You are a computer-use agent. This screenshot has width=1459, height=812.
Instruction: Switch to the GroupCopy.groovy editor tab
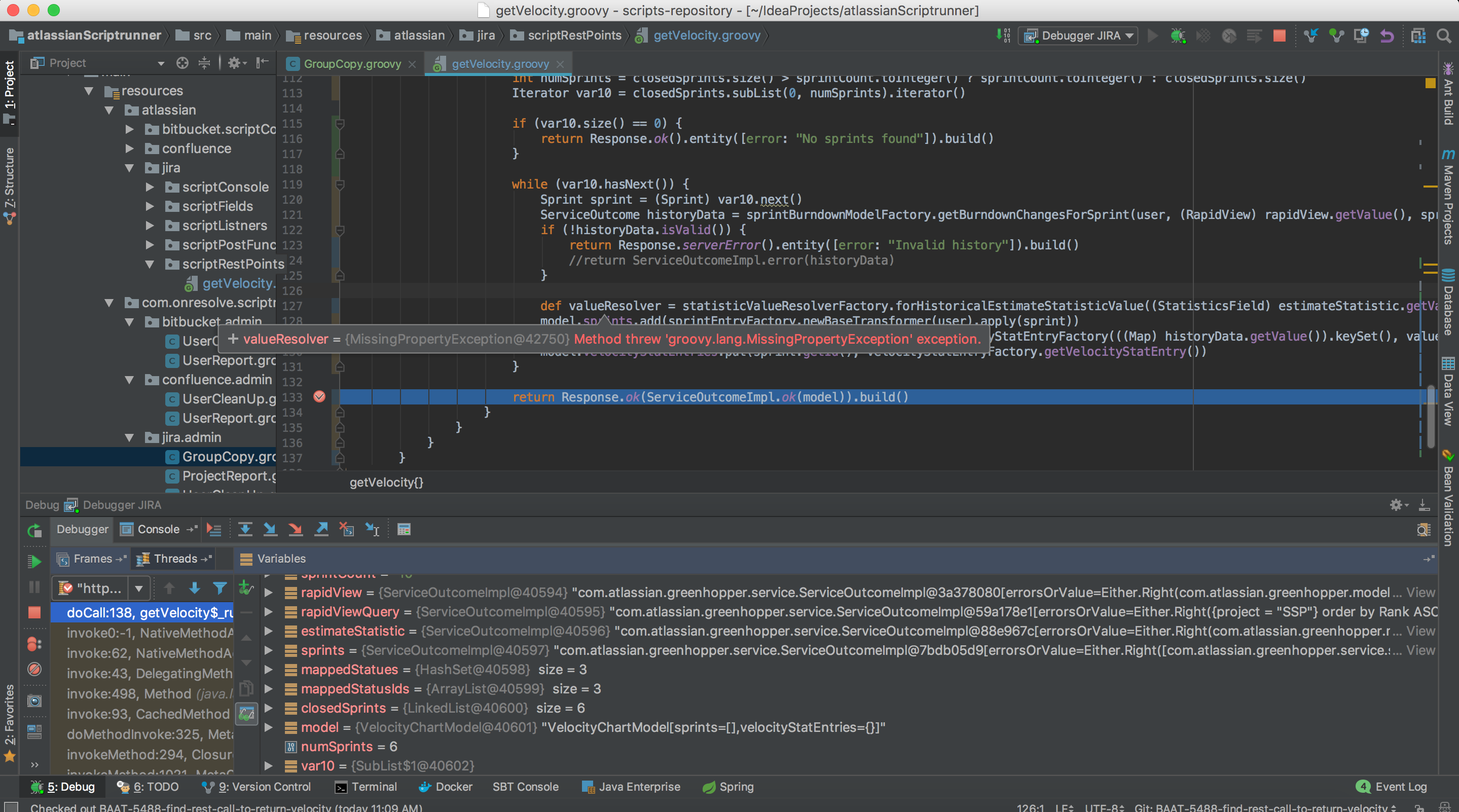352,64
